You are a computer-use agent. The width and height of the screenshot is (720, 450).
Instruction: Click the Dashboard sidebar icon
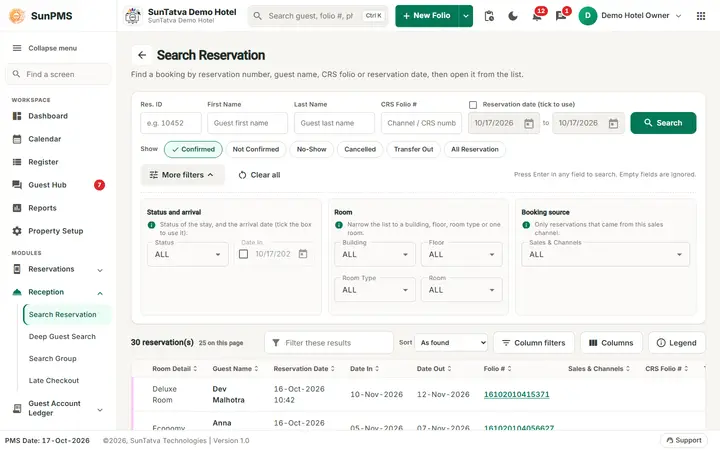click(17, 116)
